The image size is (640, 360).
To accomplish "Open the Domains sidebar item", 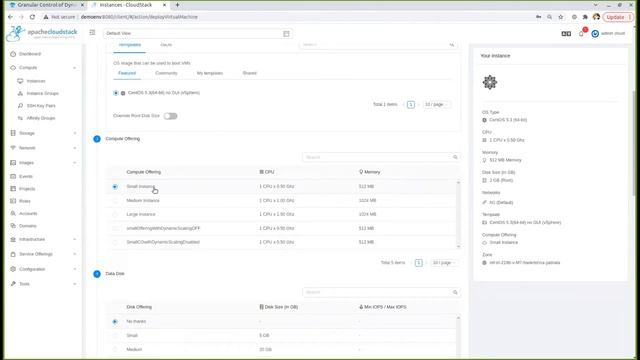I will [27, 226].
